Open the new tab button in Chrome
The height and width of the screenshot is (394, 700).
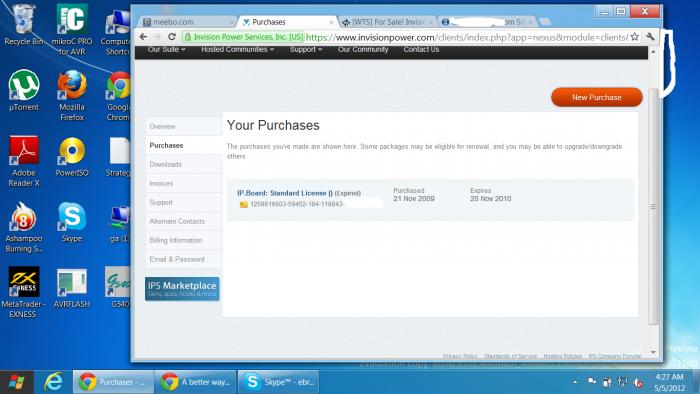(544, 21)
